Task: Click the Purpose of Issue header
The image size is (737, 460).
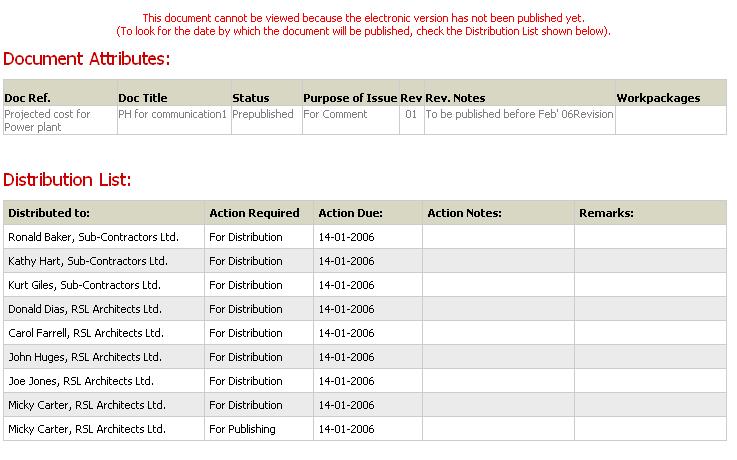Action: [x=350, y=98]
